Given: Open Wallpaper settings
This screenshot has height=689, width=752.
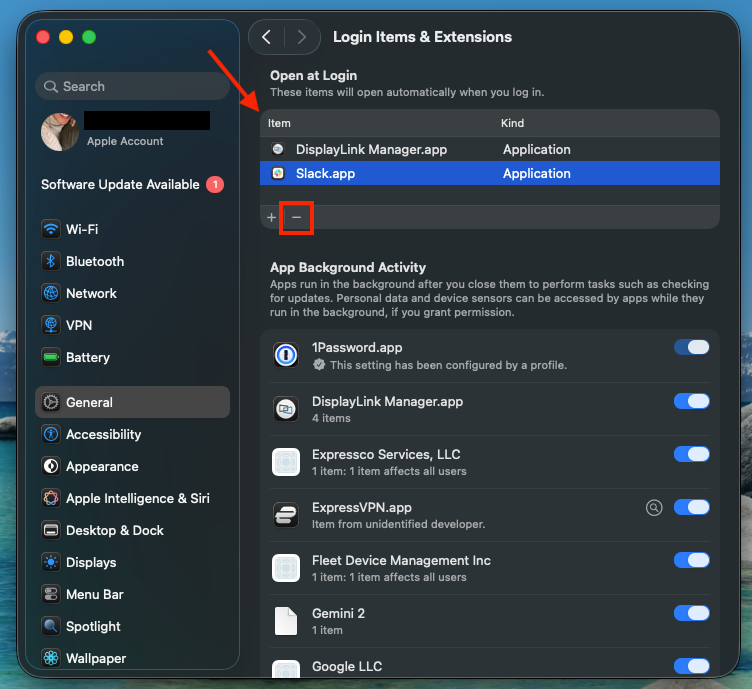Looking at the screenshot, I should (132, 659).
